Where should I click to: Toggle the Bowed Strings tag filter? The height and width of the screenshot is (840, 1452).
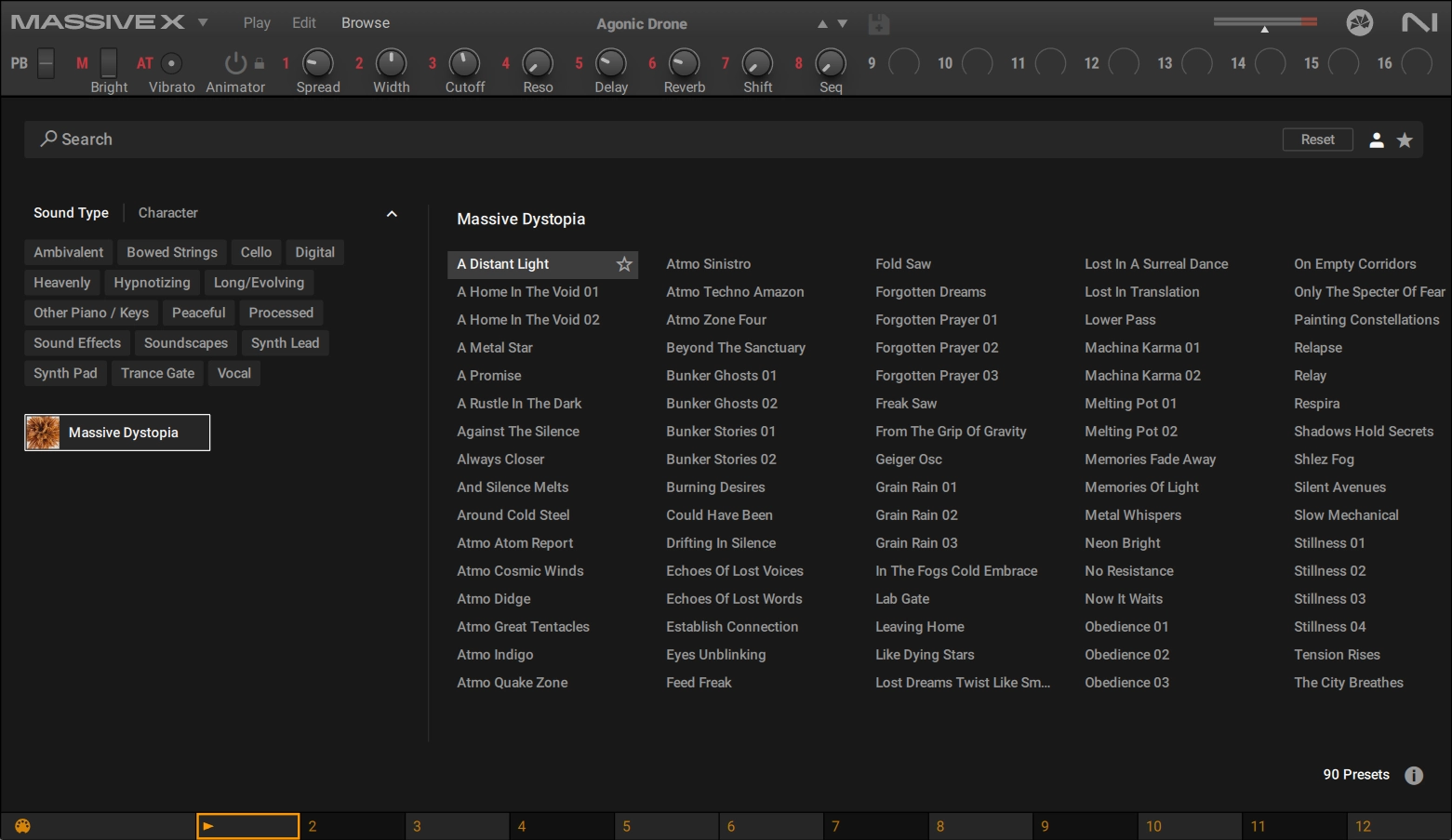[172, 252]
